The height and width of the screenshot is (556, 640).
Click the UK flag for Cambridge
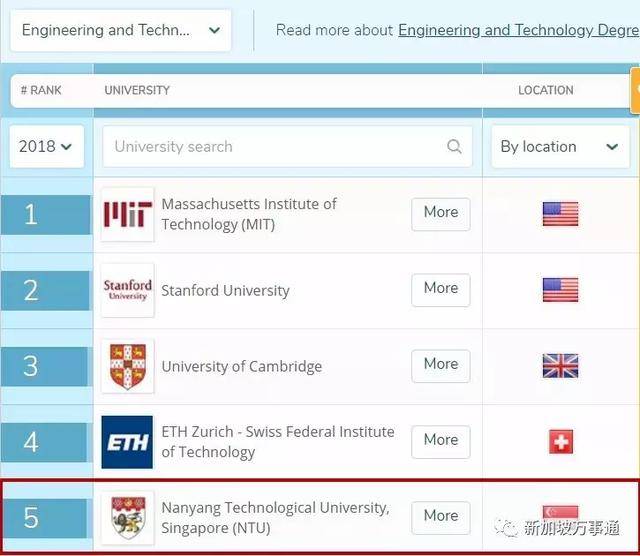[x=560, y=366]
